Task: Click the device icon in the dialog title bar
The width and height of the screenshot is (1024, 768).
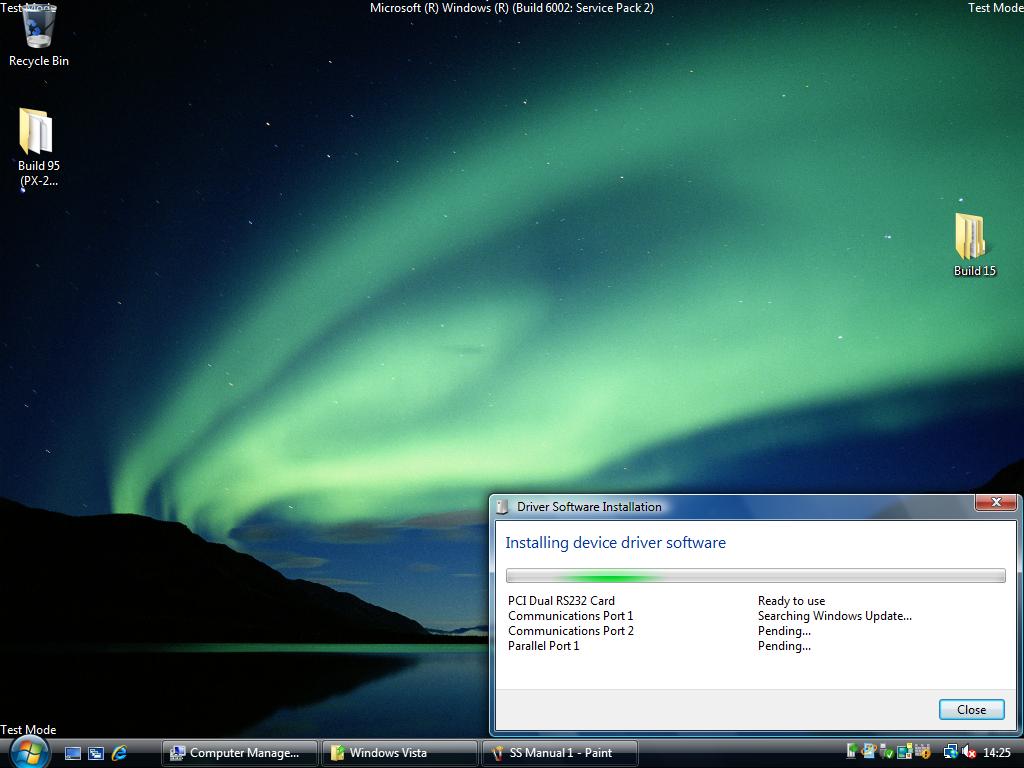Action: pyautogui.click(x=501, y=506)
